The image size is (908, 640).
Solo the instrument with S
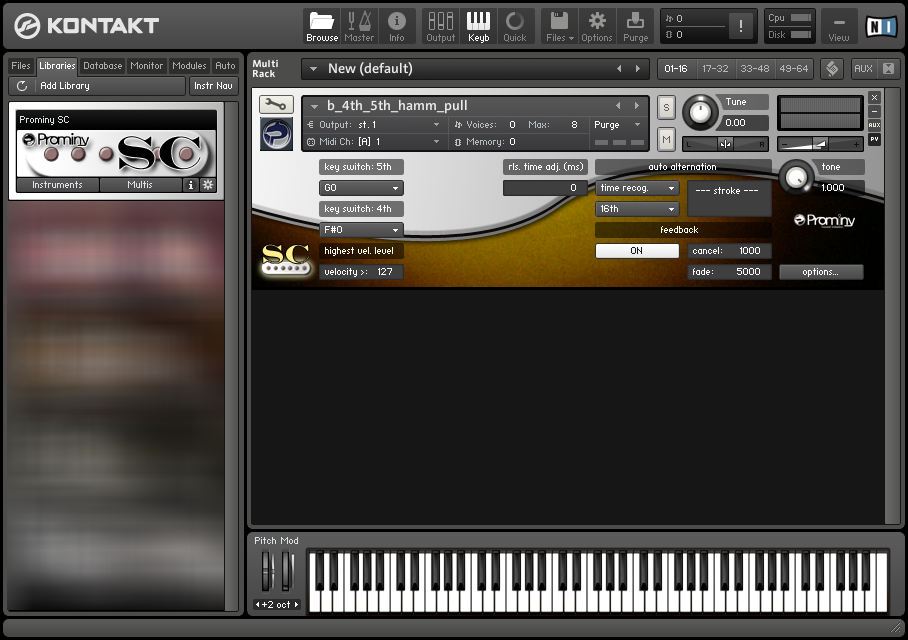point(666,107)
